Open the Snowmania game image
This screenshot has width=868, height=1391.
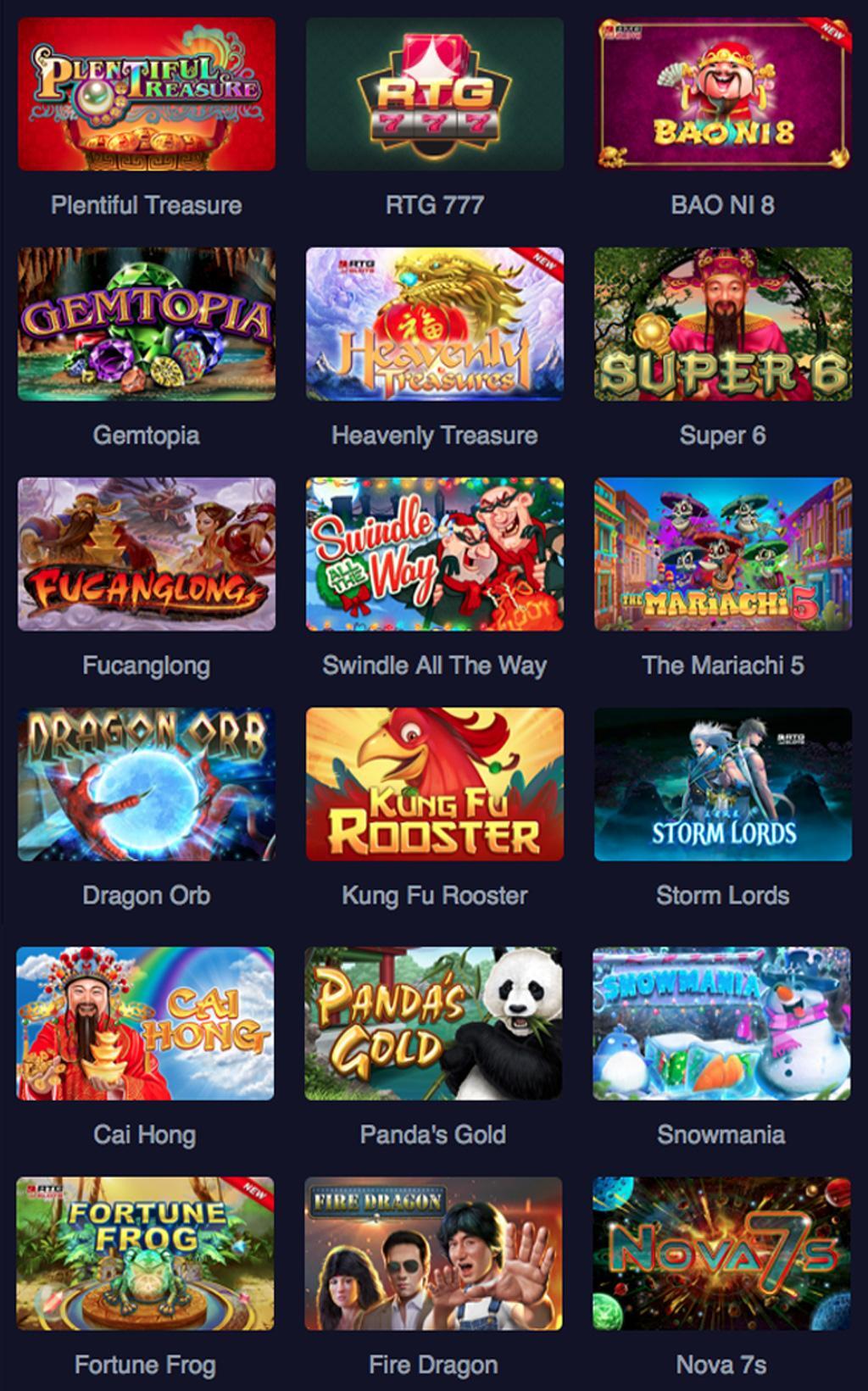click(x=721, y=1024)
